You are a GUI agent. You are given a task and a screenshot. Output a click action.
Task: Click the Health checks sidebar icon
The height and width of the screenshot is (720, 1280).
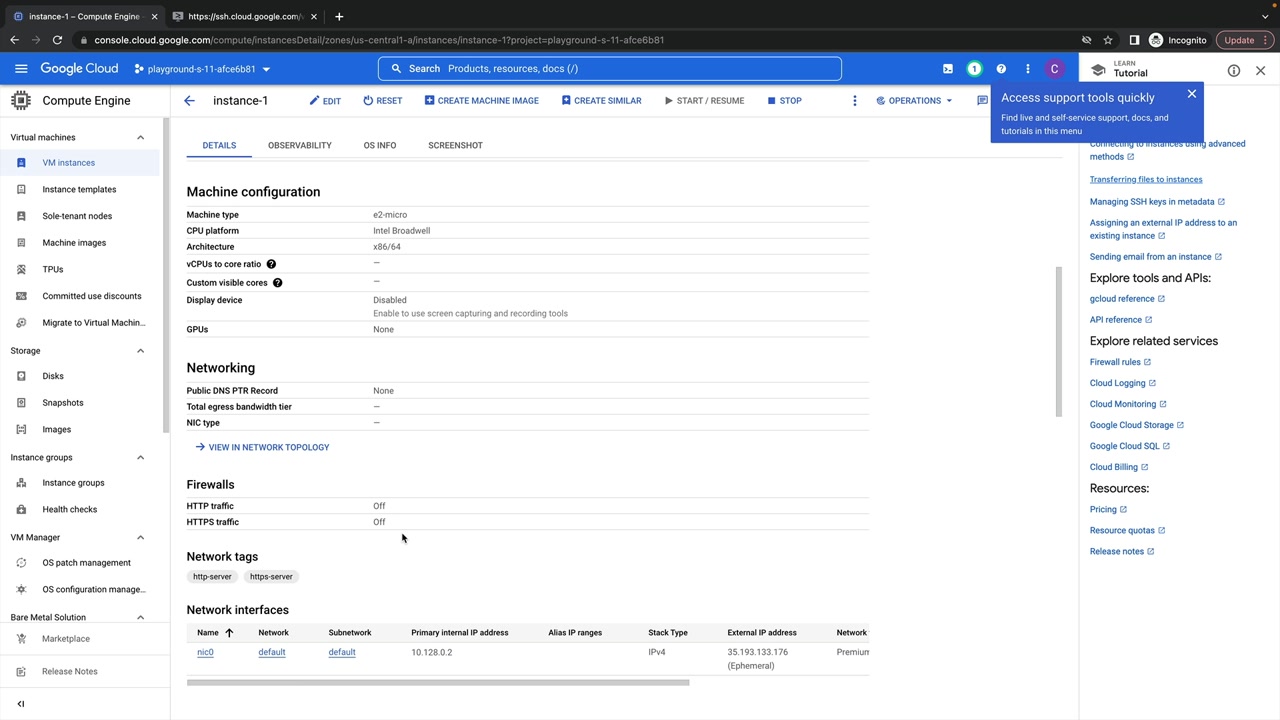[21, 510]
